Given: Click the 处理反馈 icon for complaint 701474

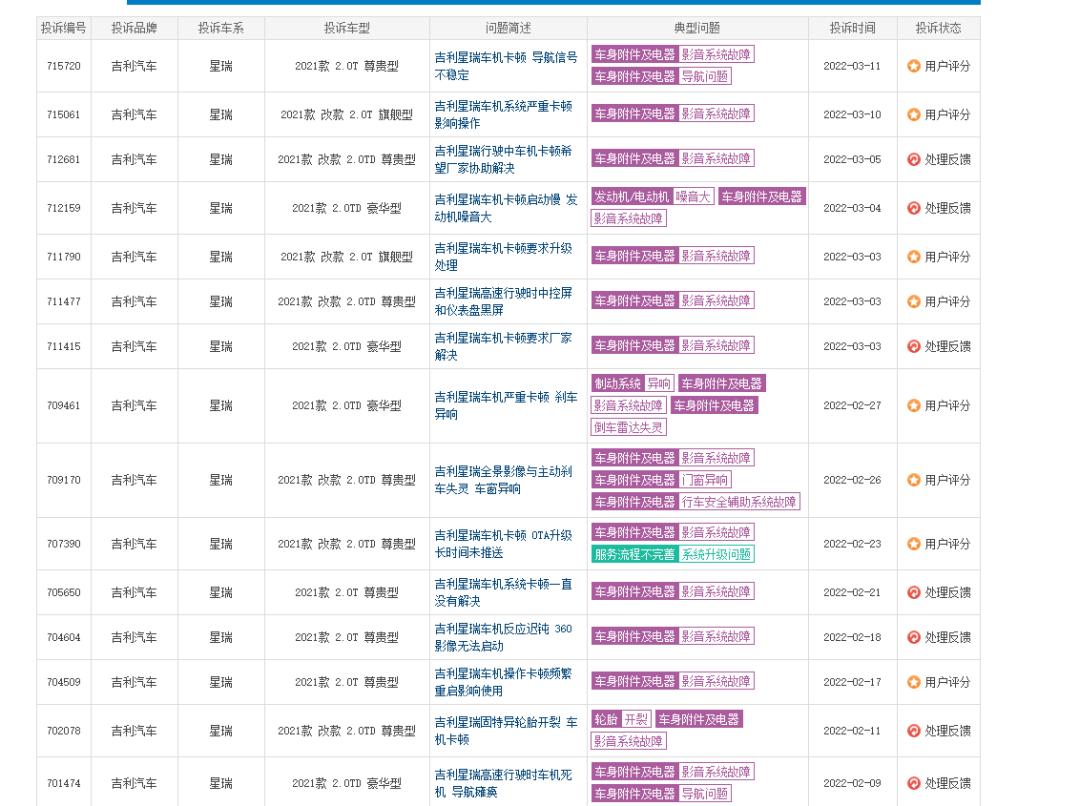Looking at the screenshot, I should pyautogui.click(x=913, y=783).
